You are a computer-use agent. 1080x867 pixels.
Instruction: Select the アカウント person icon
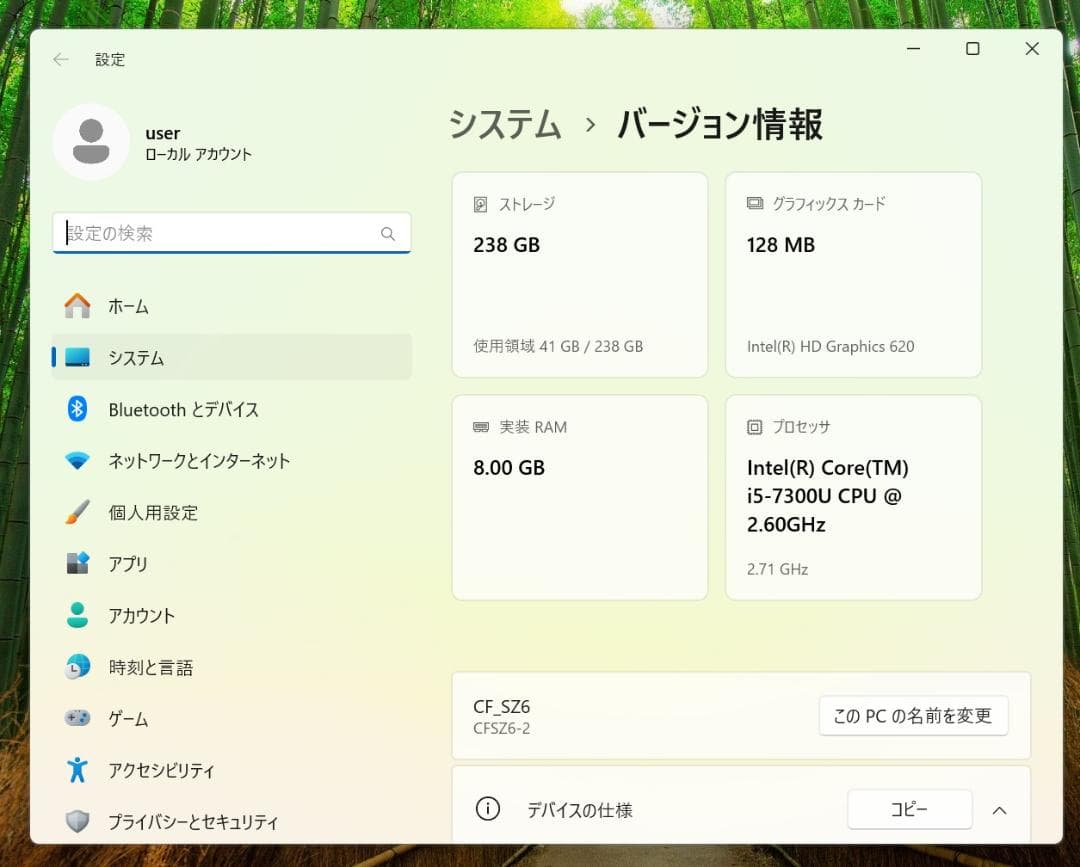click(x=78, y=615)
